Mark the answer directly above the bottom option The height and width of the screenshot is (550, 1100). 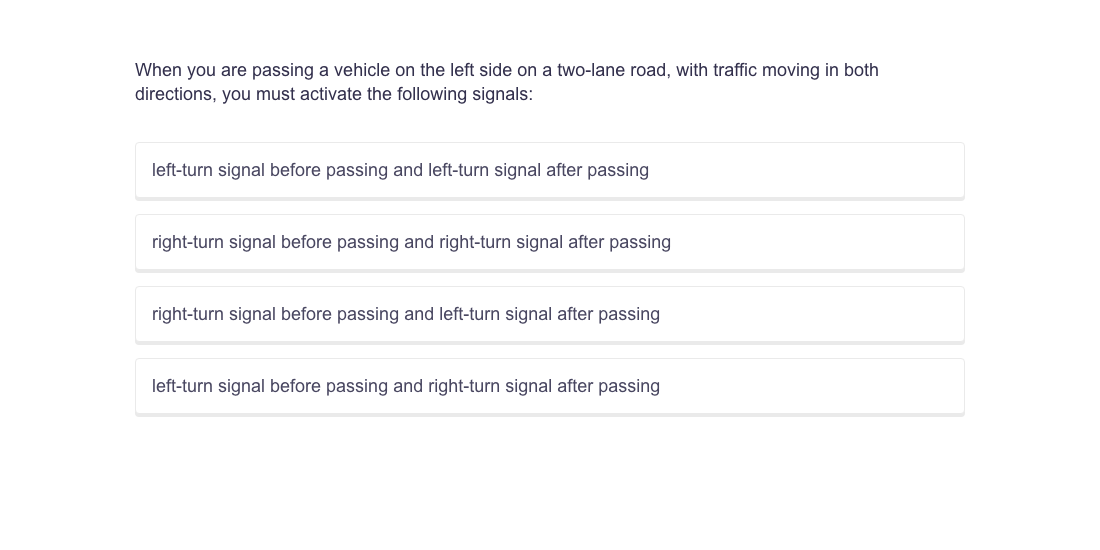(x=549, y=314)
